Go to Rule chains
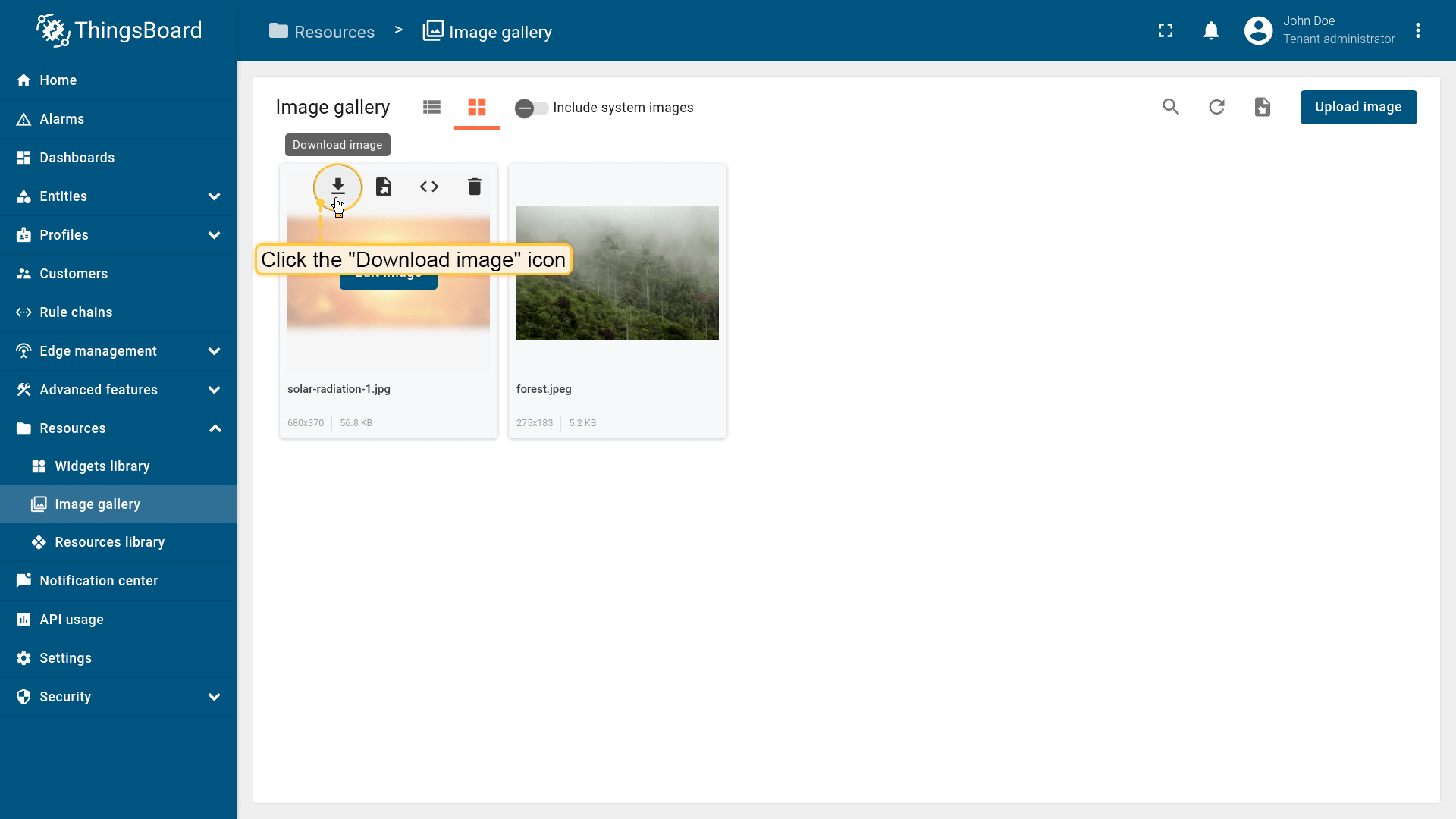 point(76,312)
